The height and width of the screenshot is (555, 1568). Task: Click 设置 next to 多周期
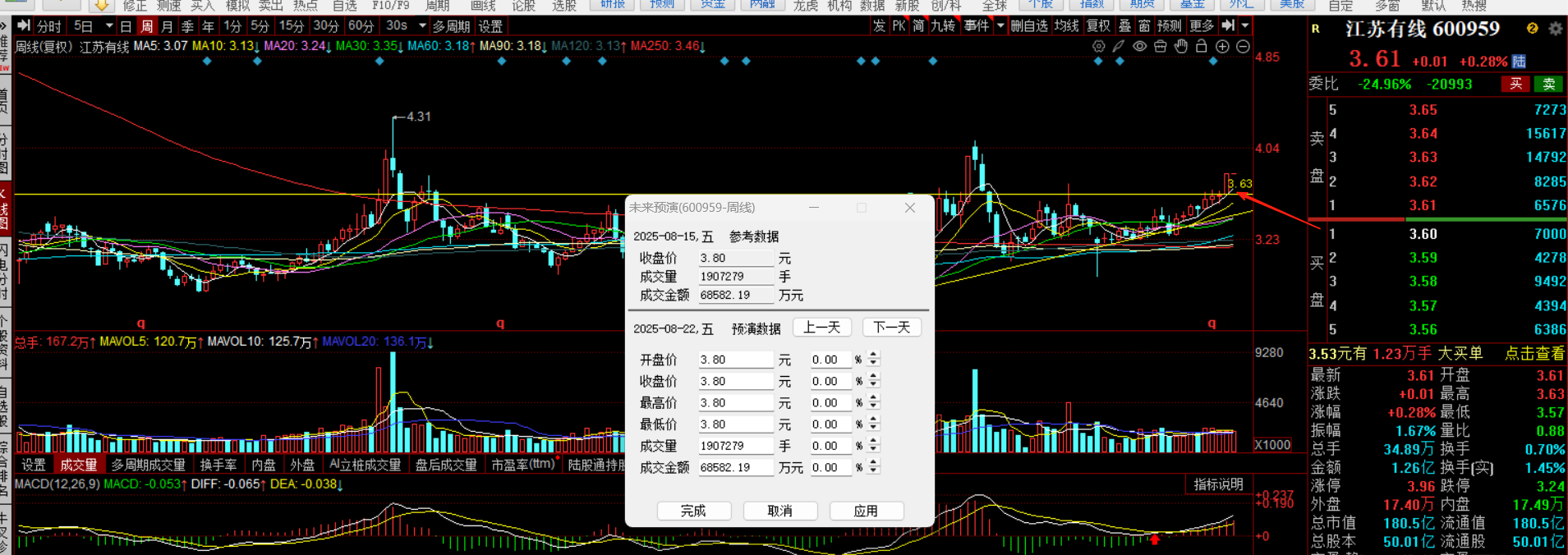pos(490,26)
